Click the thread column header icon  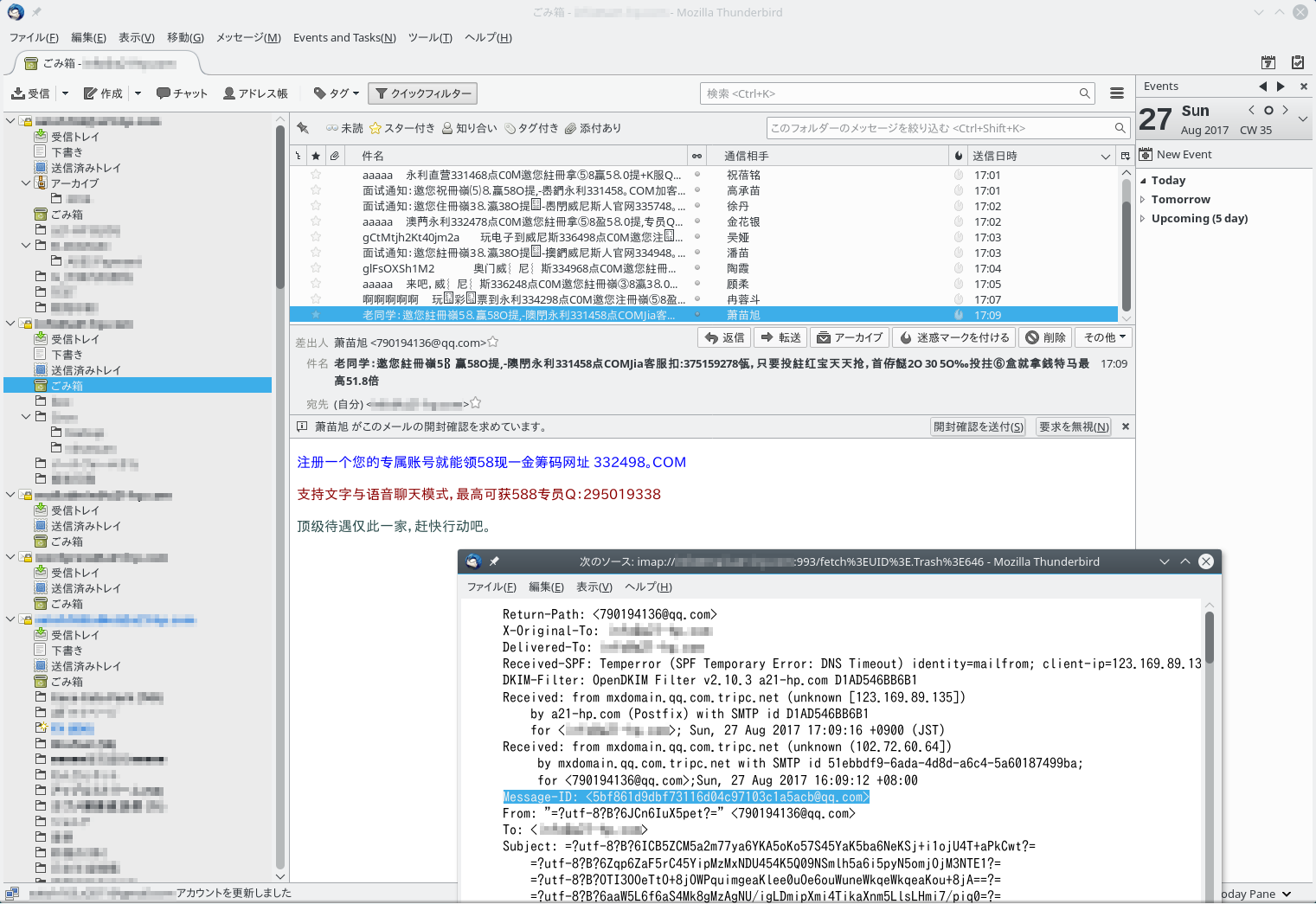coord(299,156)
